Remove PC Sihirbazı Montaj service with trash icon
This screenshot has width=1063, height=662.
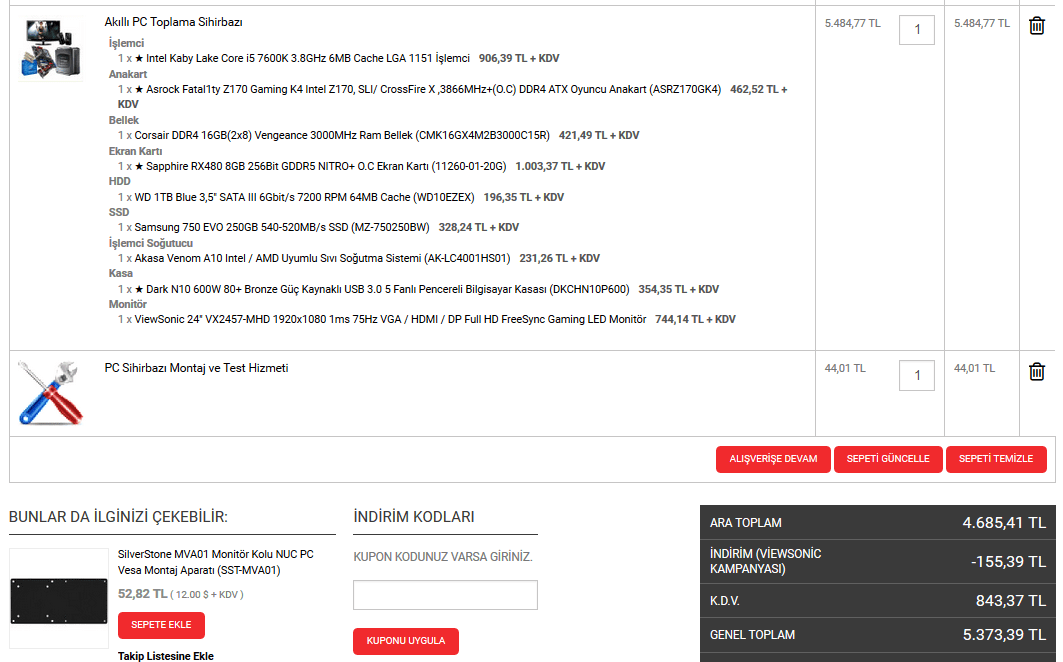click(x=1037, y=372)
